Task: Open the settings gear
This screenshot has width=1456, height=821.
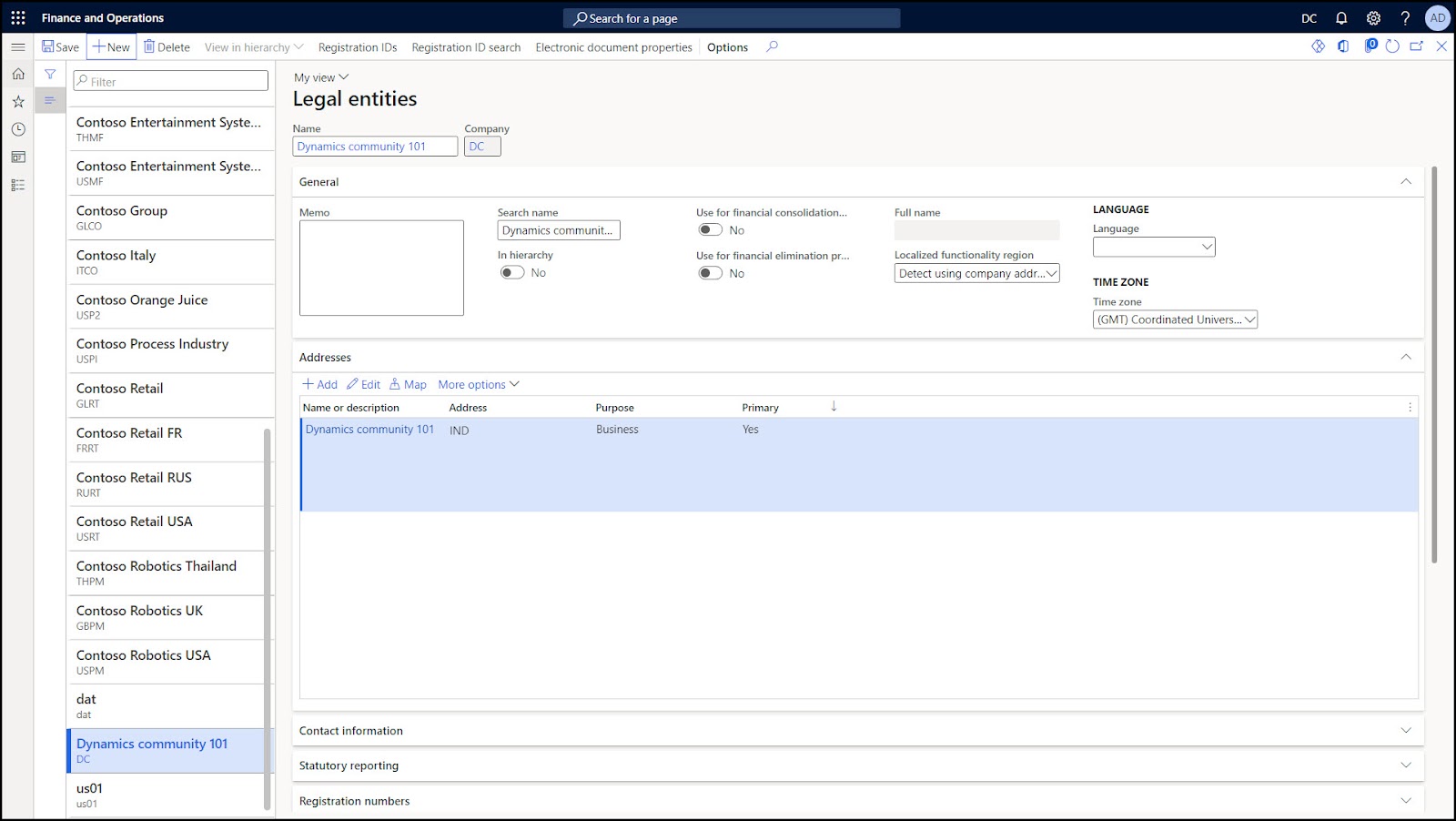Action: coord(1373,18)
